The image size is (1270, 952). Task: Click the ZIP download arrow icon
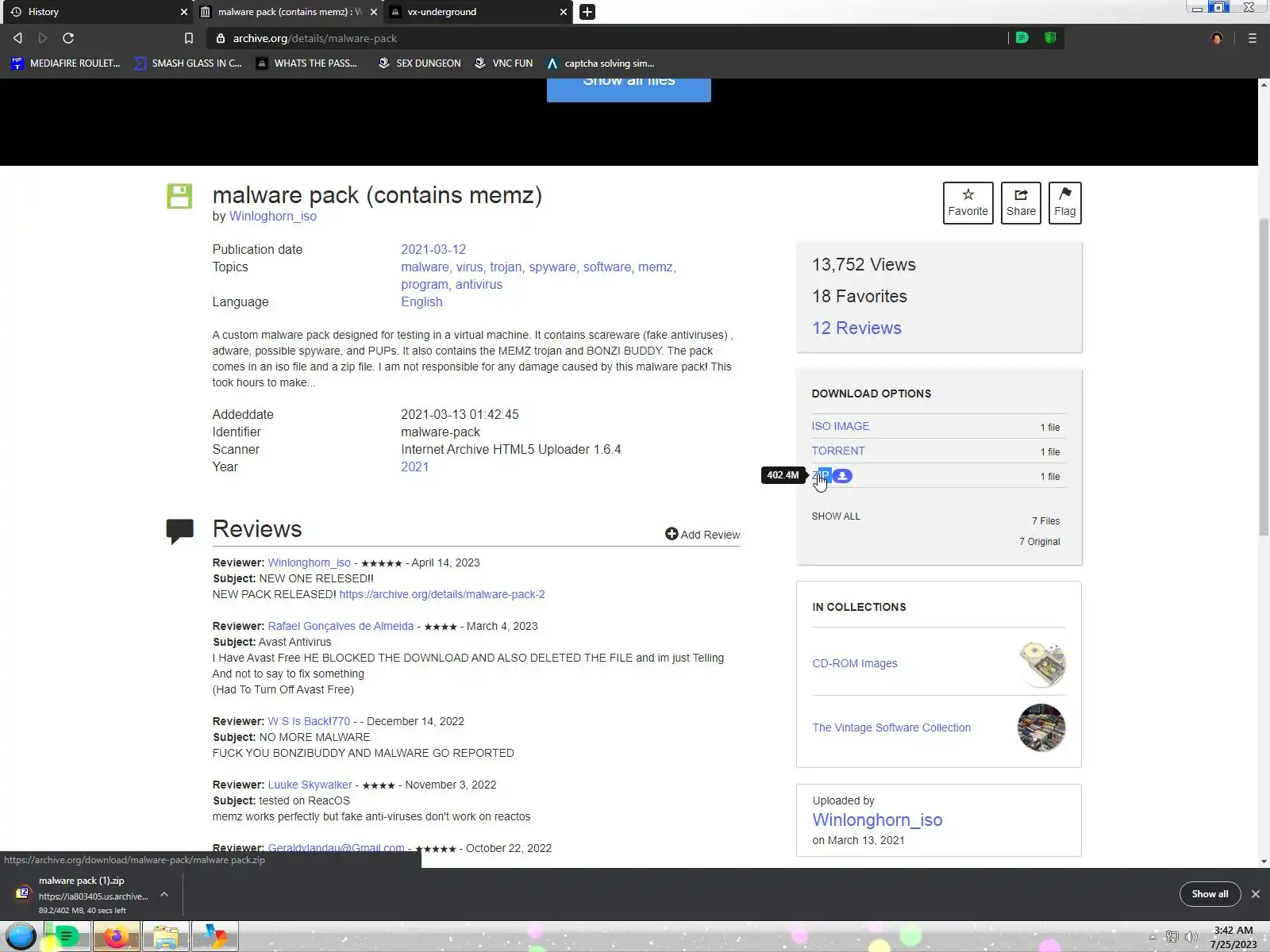pos(843,476)
